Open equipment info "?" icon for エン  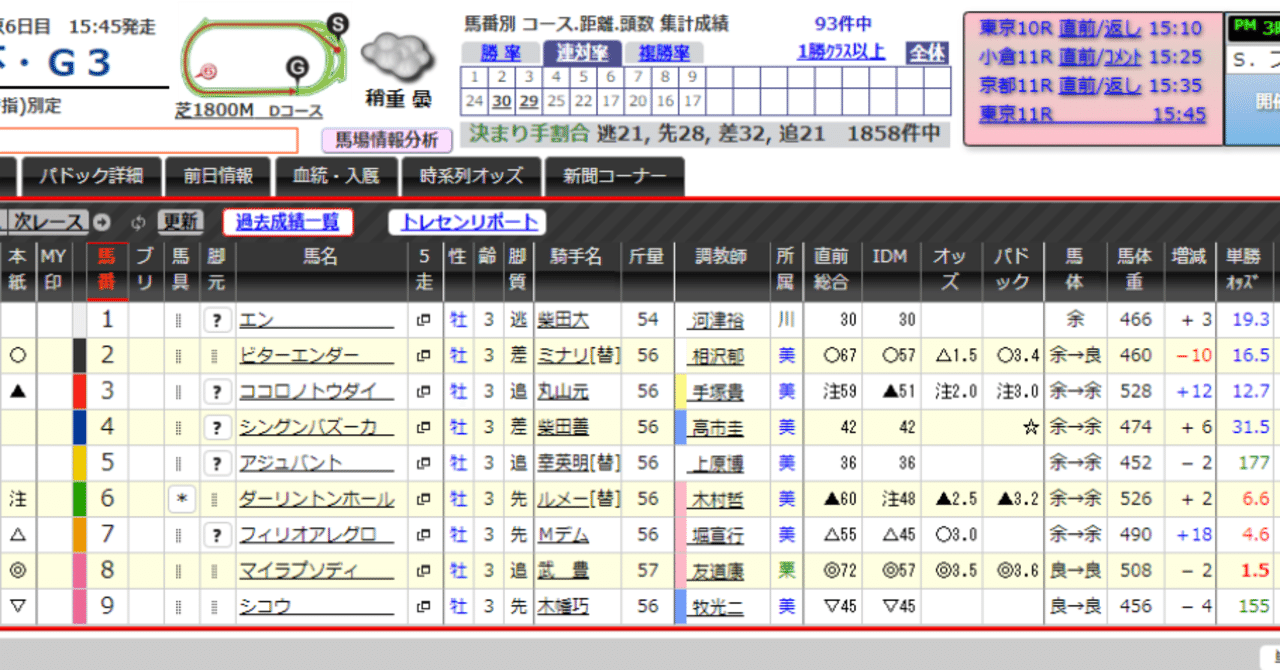(216, 318)
